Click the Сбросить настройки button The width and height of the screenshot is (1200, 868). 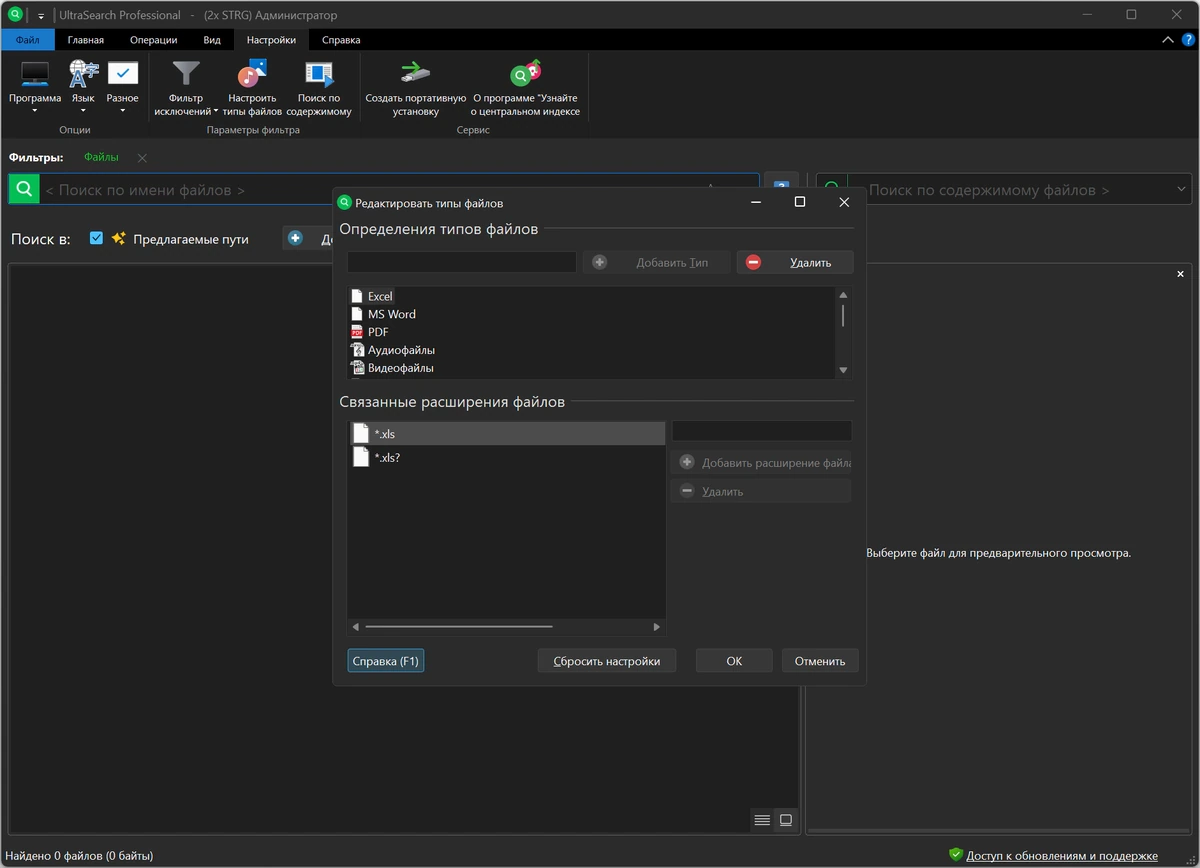tap(607, 661)
